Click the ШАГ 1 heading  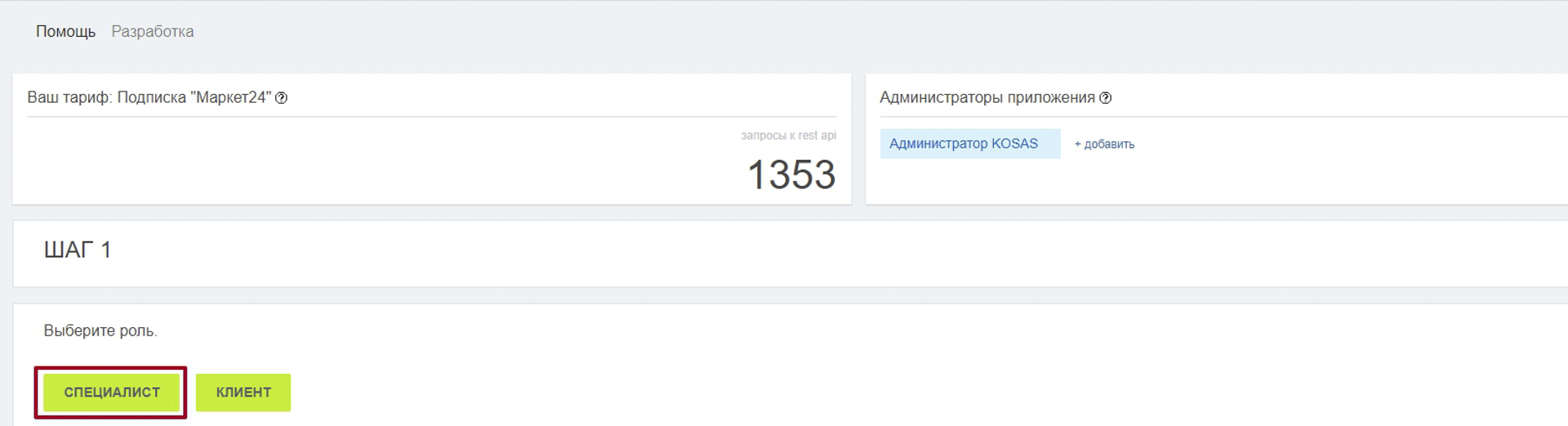click(x=78, y=250)
